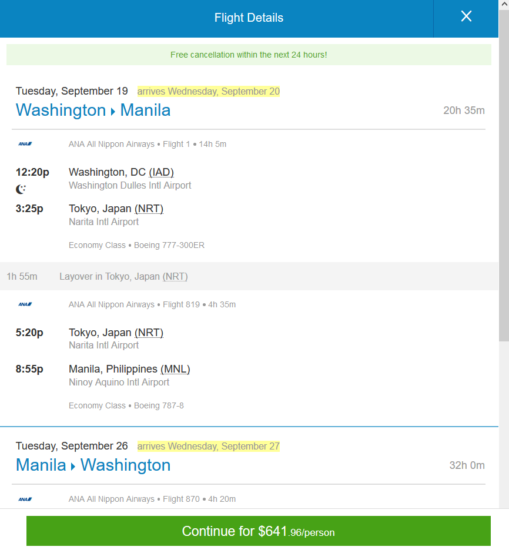Click the overnight moon icon

tap(21, 189)
